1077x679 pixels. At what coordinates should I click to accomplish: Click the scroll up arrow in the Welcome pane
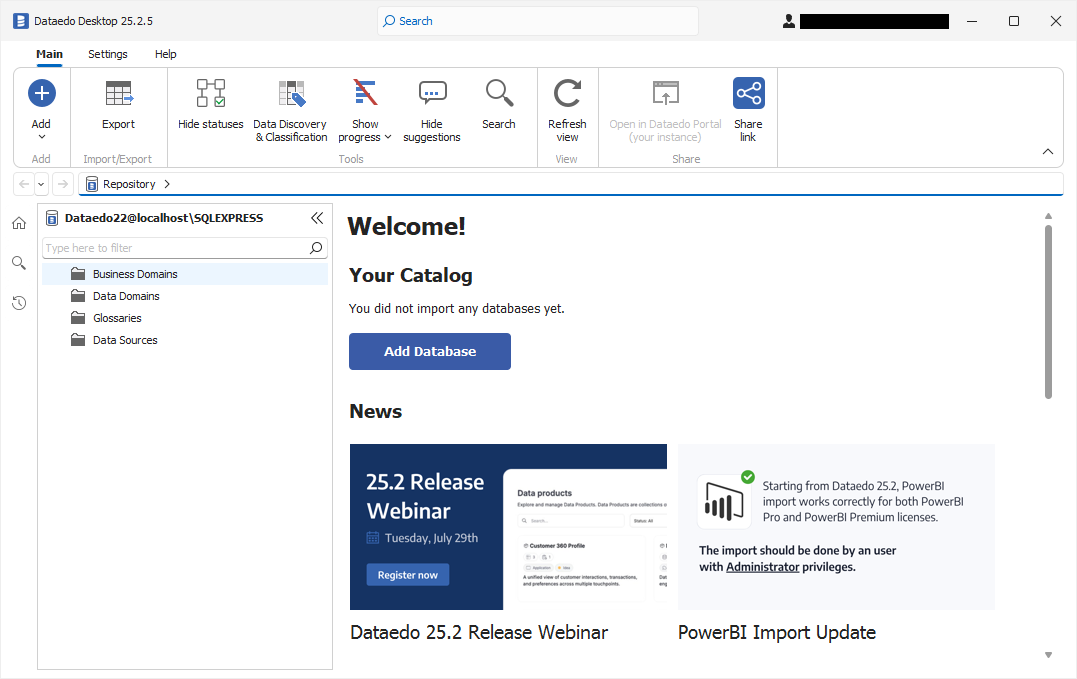tap(1048, 216)
